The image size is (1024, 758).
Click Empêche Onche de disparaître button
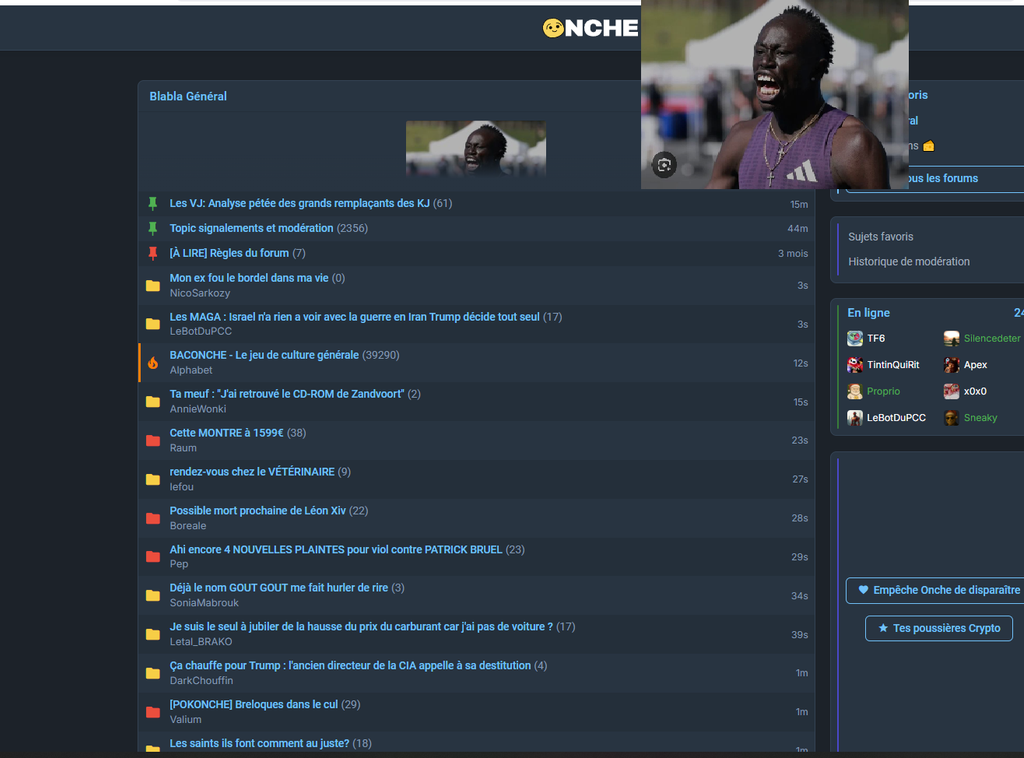coord(938,590)
